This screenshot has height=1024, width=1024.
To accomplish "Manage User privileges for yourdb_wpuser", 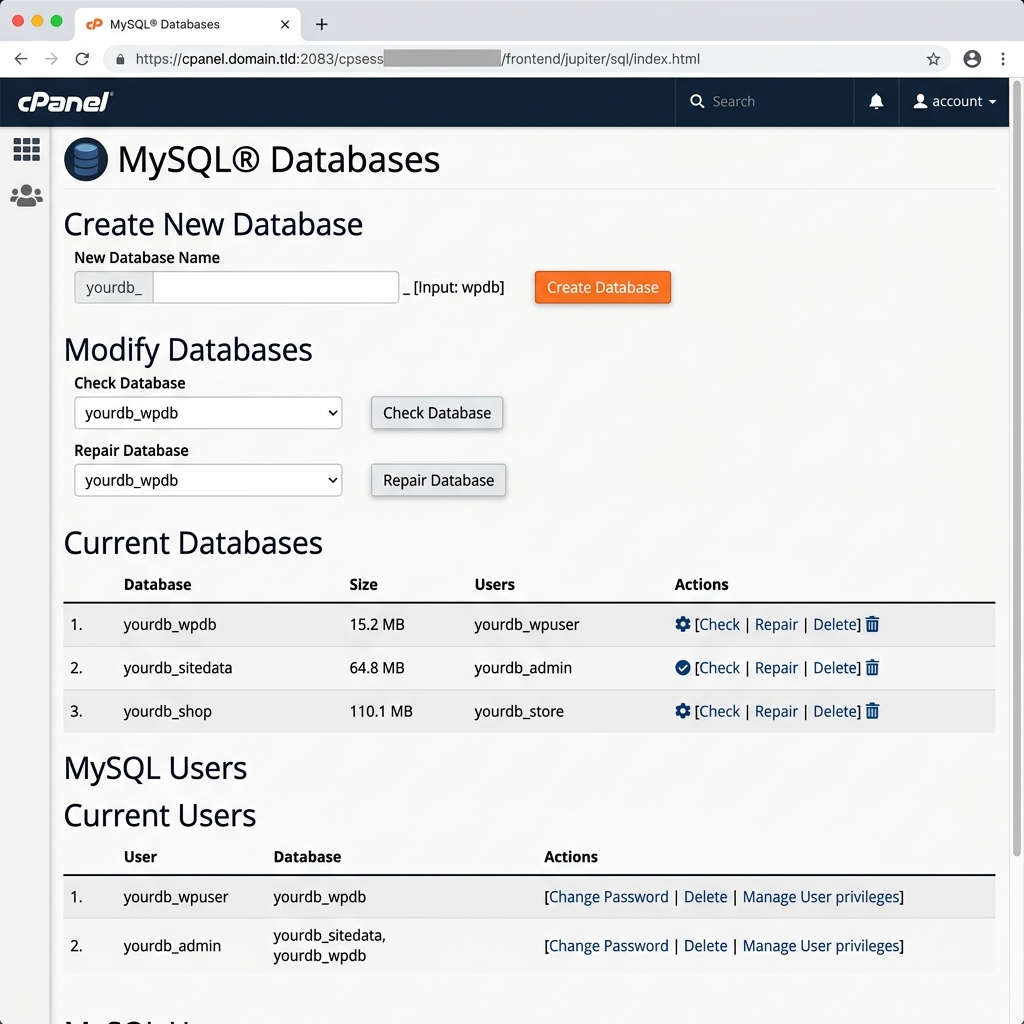I will coord(821,897).
